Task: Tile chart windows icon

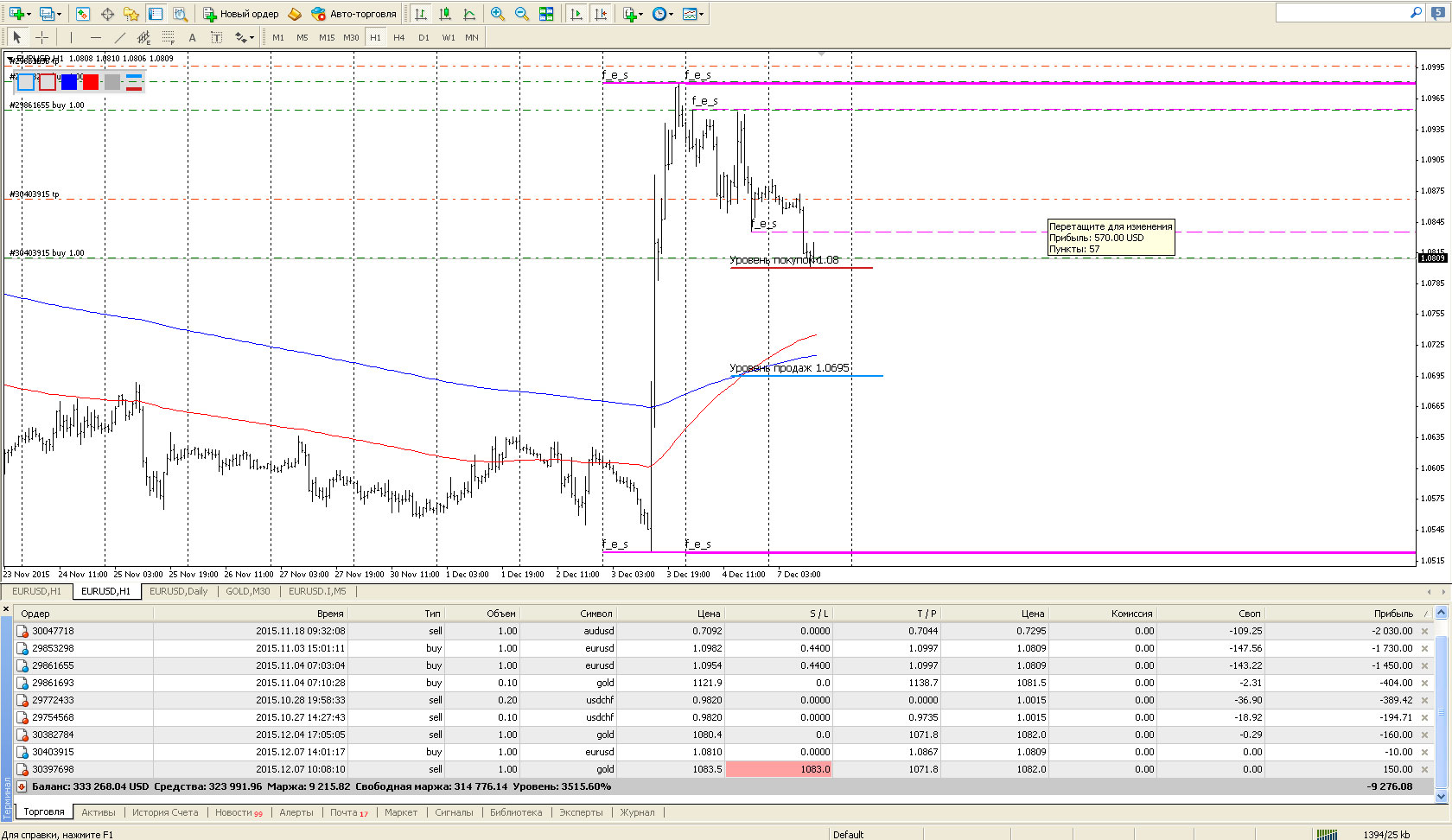Action: click(x=546, y=14)
